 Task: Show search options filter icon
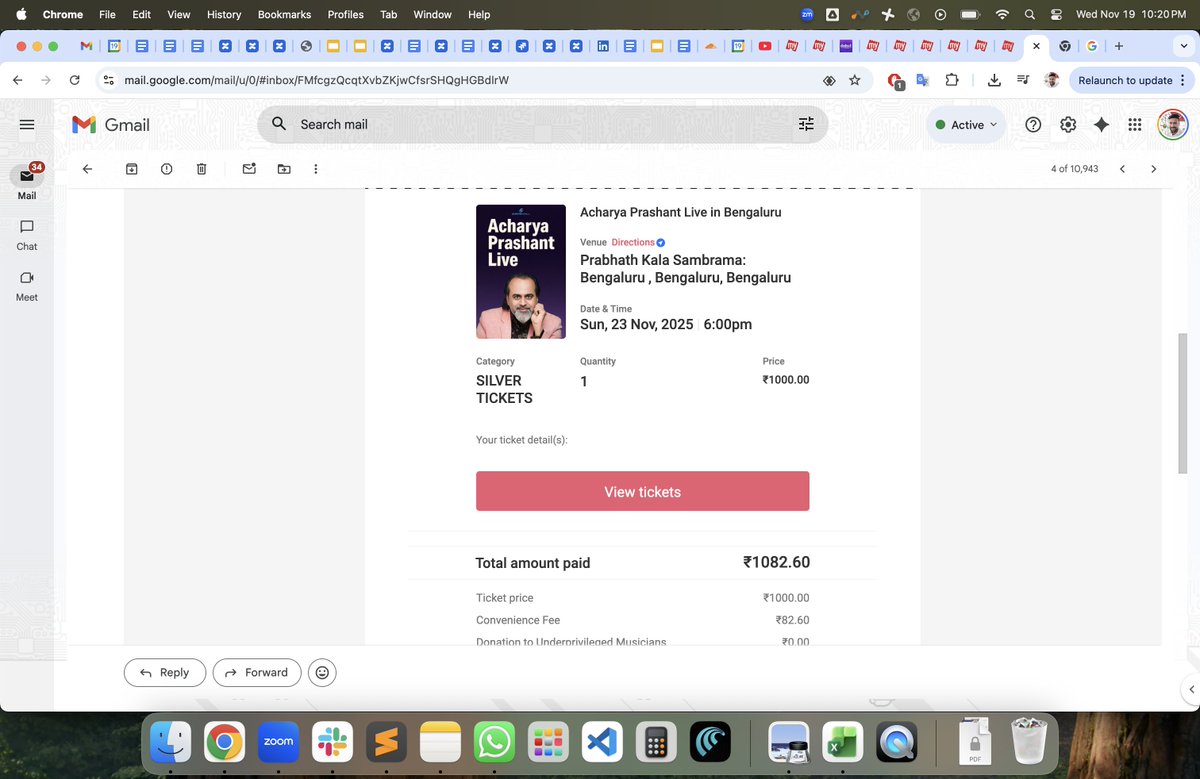click(806, 125)
